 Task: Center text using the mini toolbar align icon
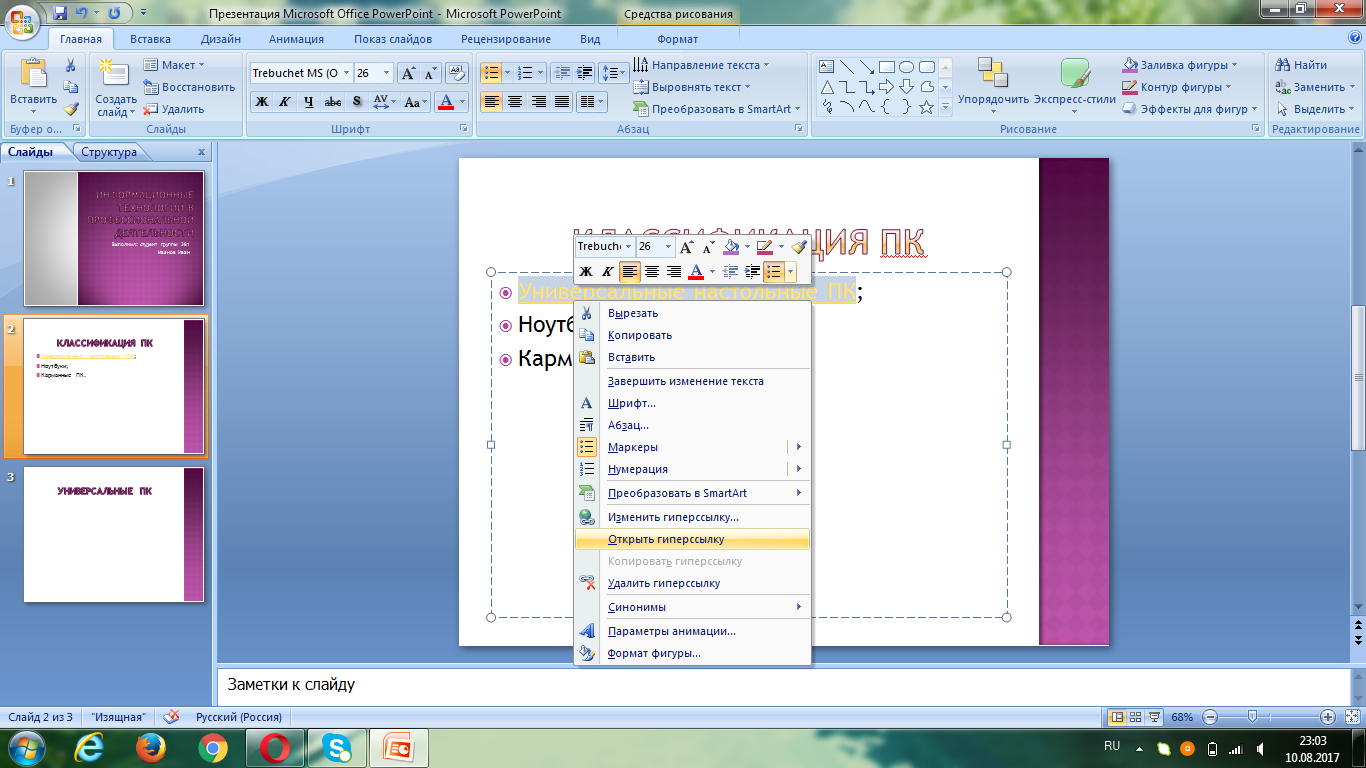tap(652, 271)
